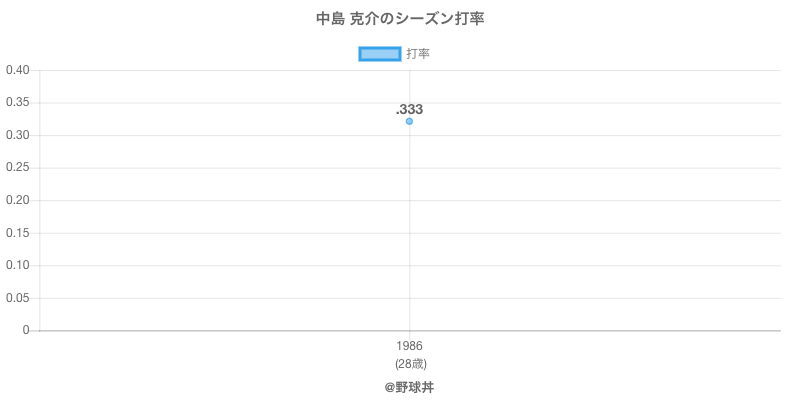Click the 0.30 y-axis tick label

pos(17,135)
